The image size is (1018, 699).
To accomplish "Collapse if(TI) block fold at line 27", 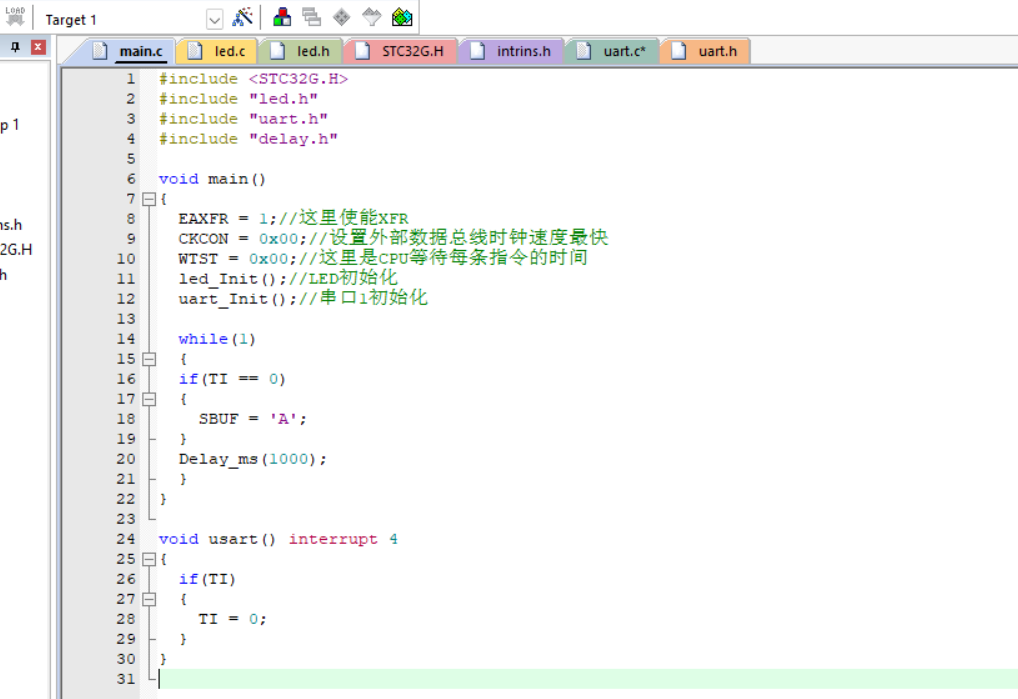I will pyautogui.click(x=149, y=599).
